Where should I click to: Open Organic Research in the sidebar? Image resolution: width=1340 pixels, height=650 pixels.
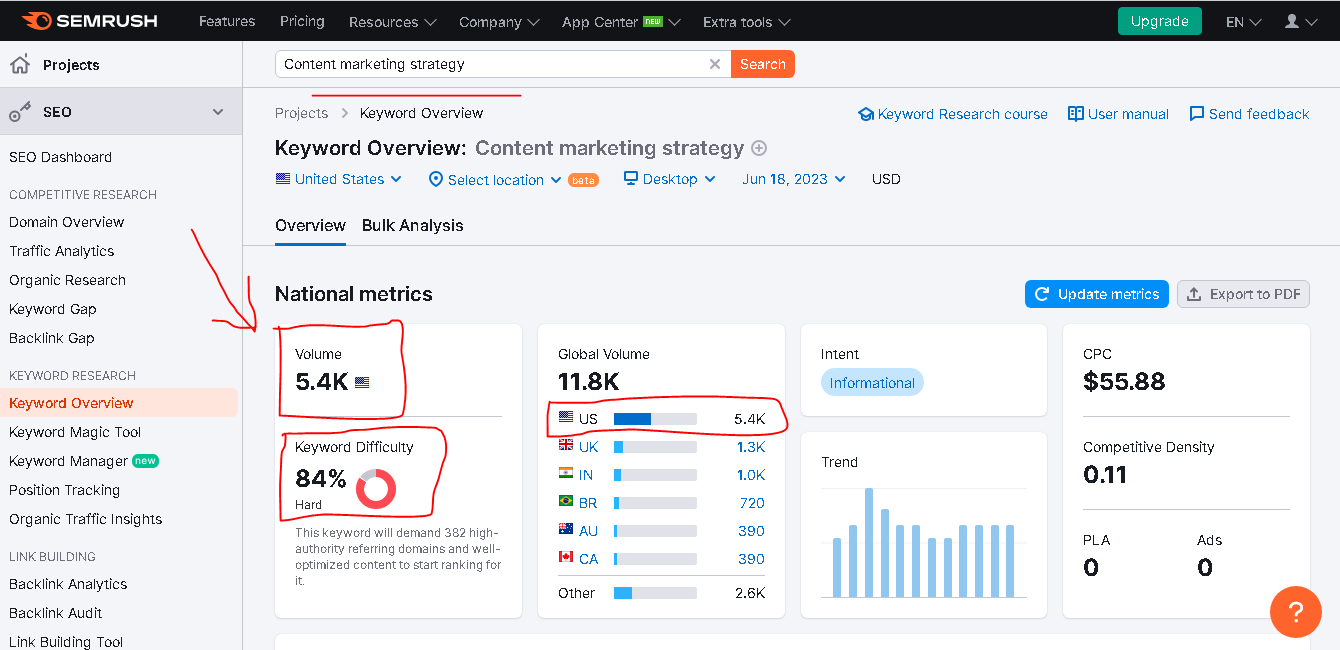pos(67,280)
